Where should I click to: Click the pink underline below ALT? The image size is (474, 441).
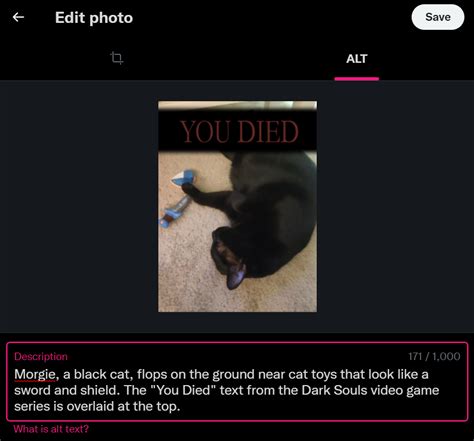[357, 79]
